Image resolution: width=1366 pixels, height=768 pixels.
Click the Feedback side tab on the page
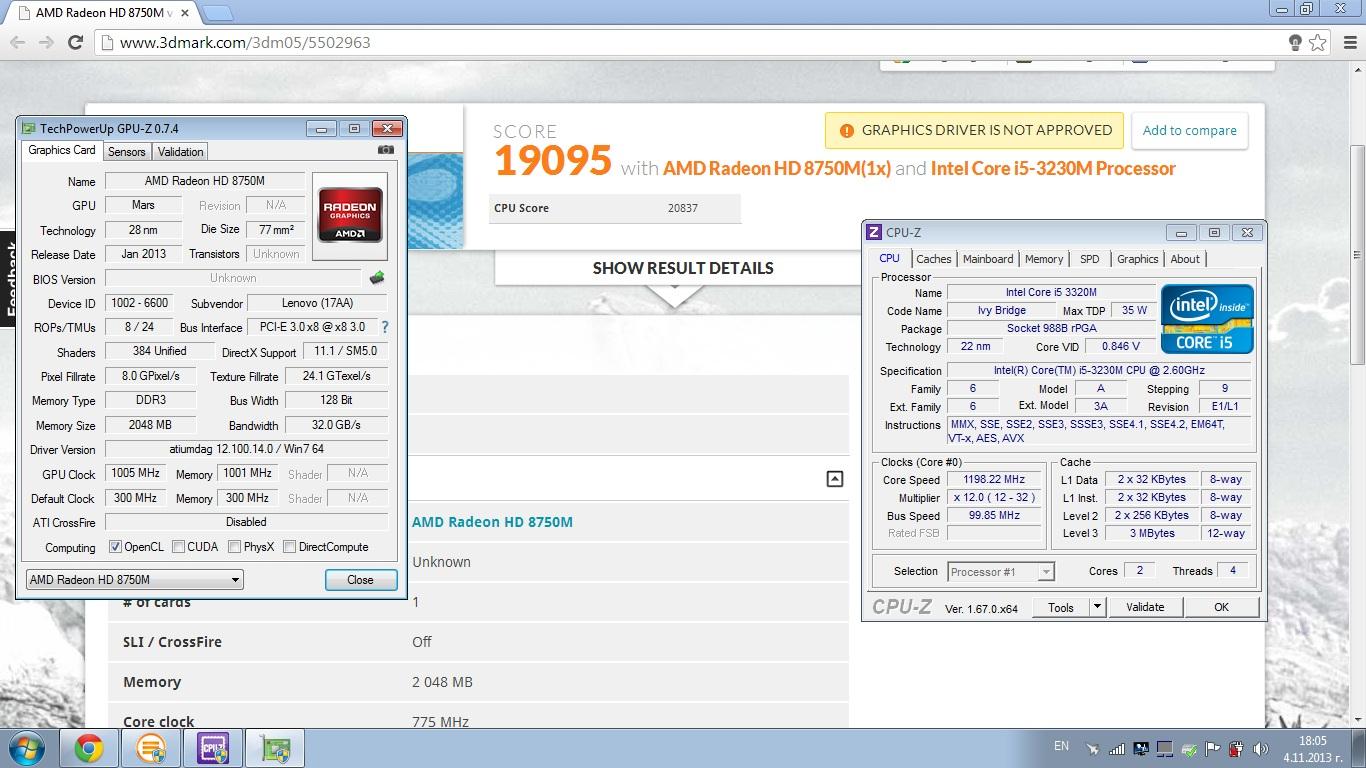pyautogui.click(x=8, y=280)
